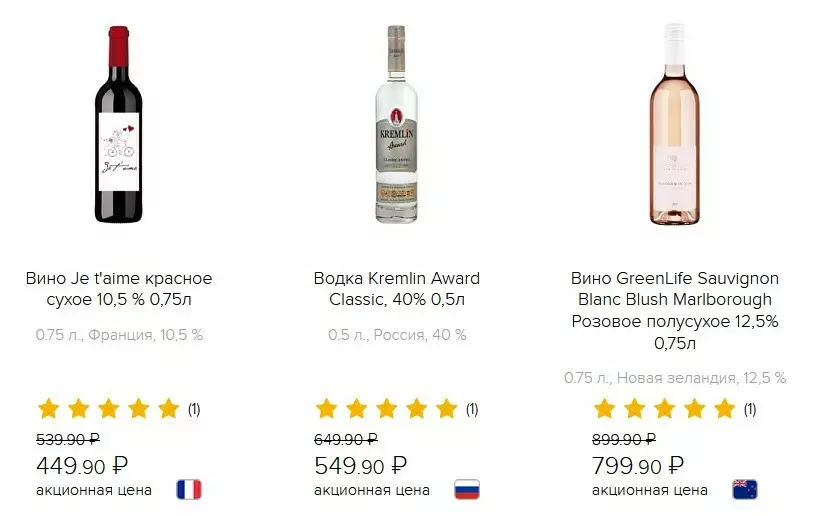The width and height of the screenshot is (819, 516).
Task: Click the GreenLife wine star rating
Action: 664,408
